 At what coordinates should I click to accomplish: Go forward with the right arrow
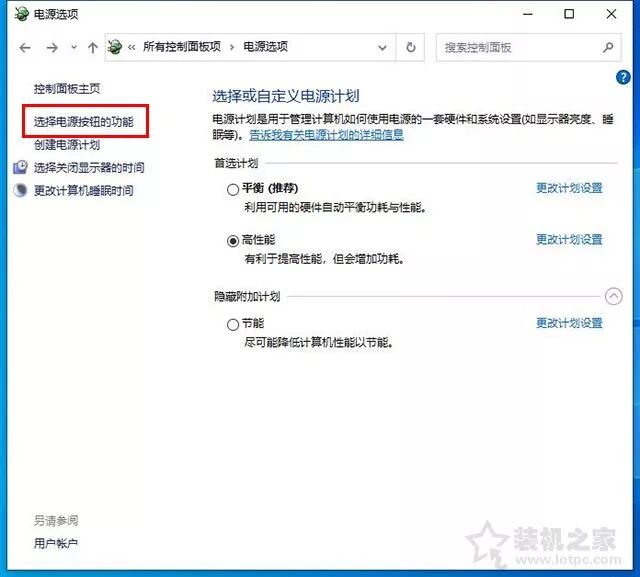(x=52, y=48)
